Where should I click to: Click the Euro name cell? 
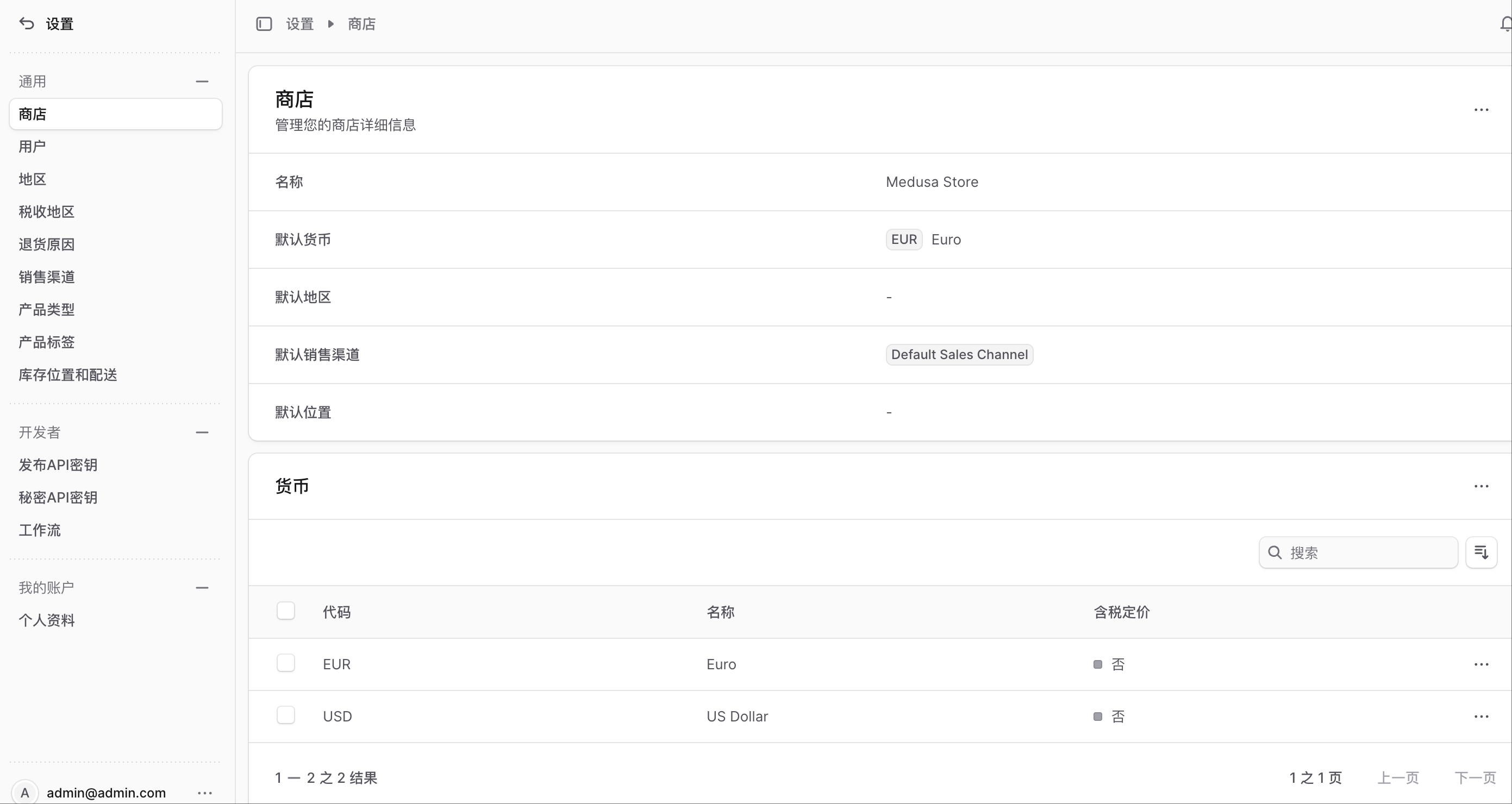pos(721,664)
